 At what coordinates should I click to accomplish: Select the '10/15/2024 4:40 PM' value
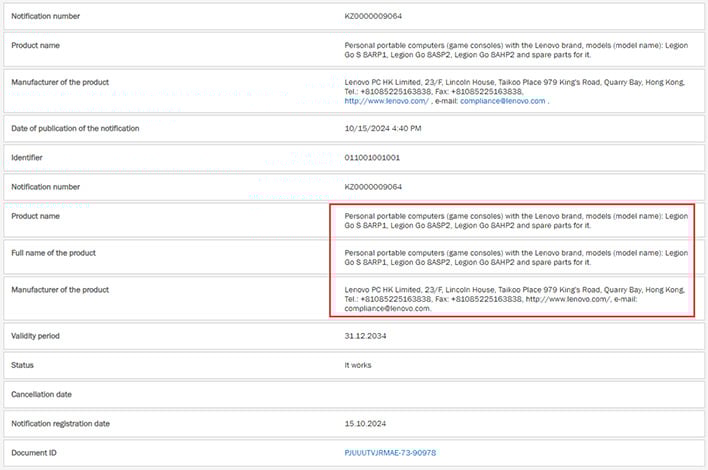click(383, 128)
